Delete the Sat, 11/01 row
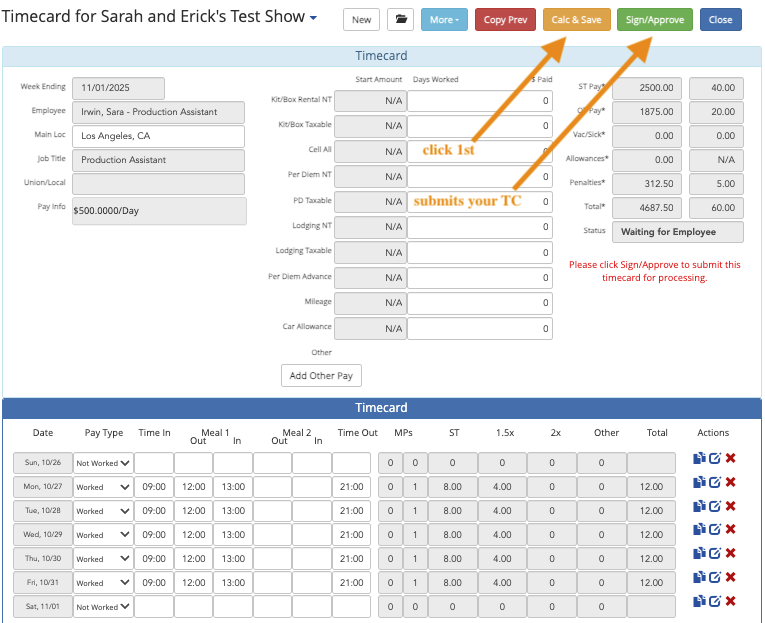The width and height of the screenshot is (765, 623). click(730, 601)
